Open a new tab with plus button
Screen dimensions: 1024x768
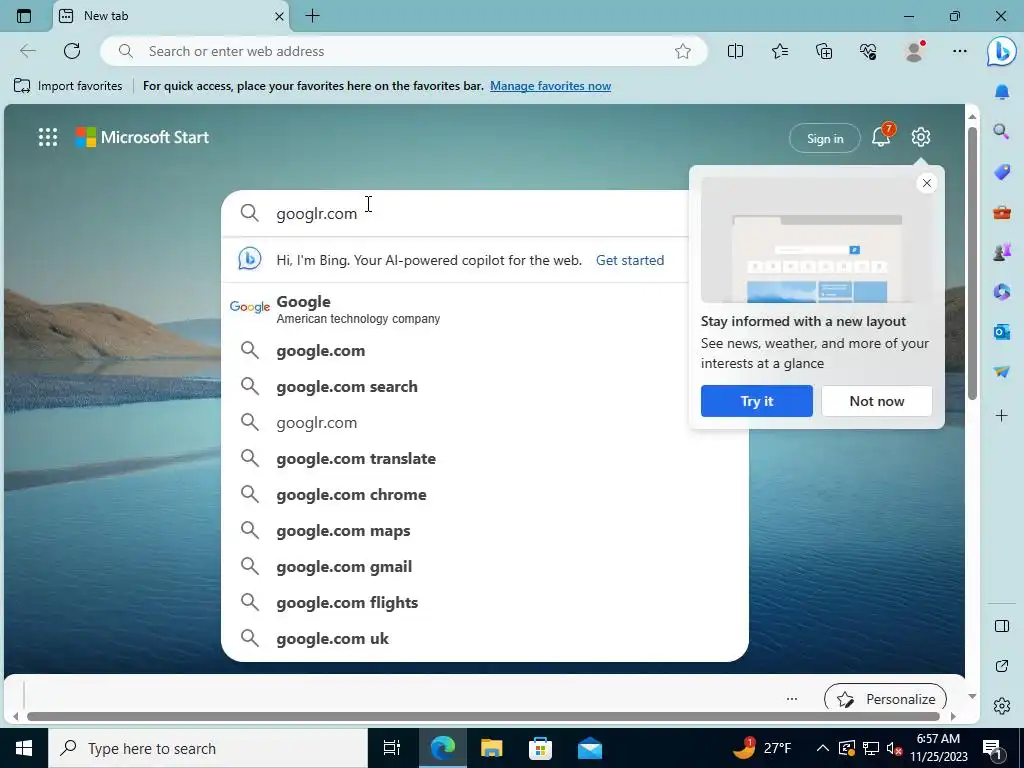pos(312,16)
